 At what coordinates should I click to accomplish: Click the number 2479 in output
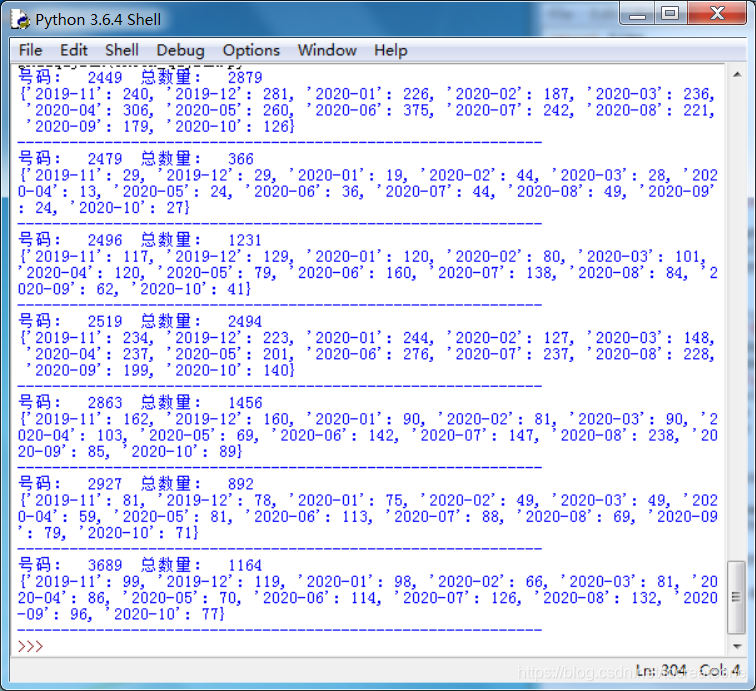(105, 159)
